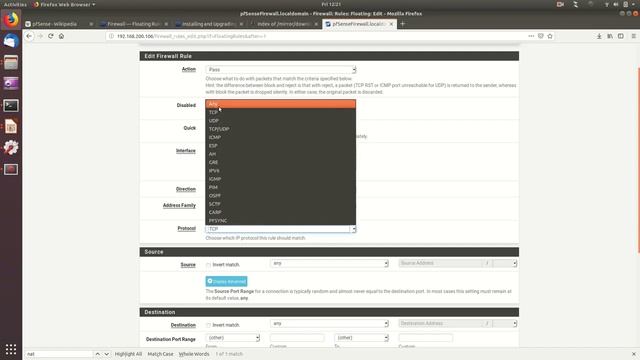Open the Firefox library icon
The width and height of the screenshot is (640, 360).
click(610, 36)
